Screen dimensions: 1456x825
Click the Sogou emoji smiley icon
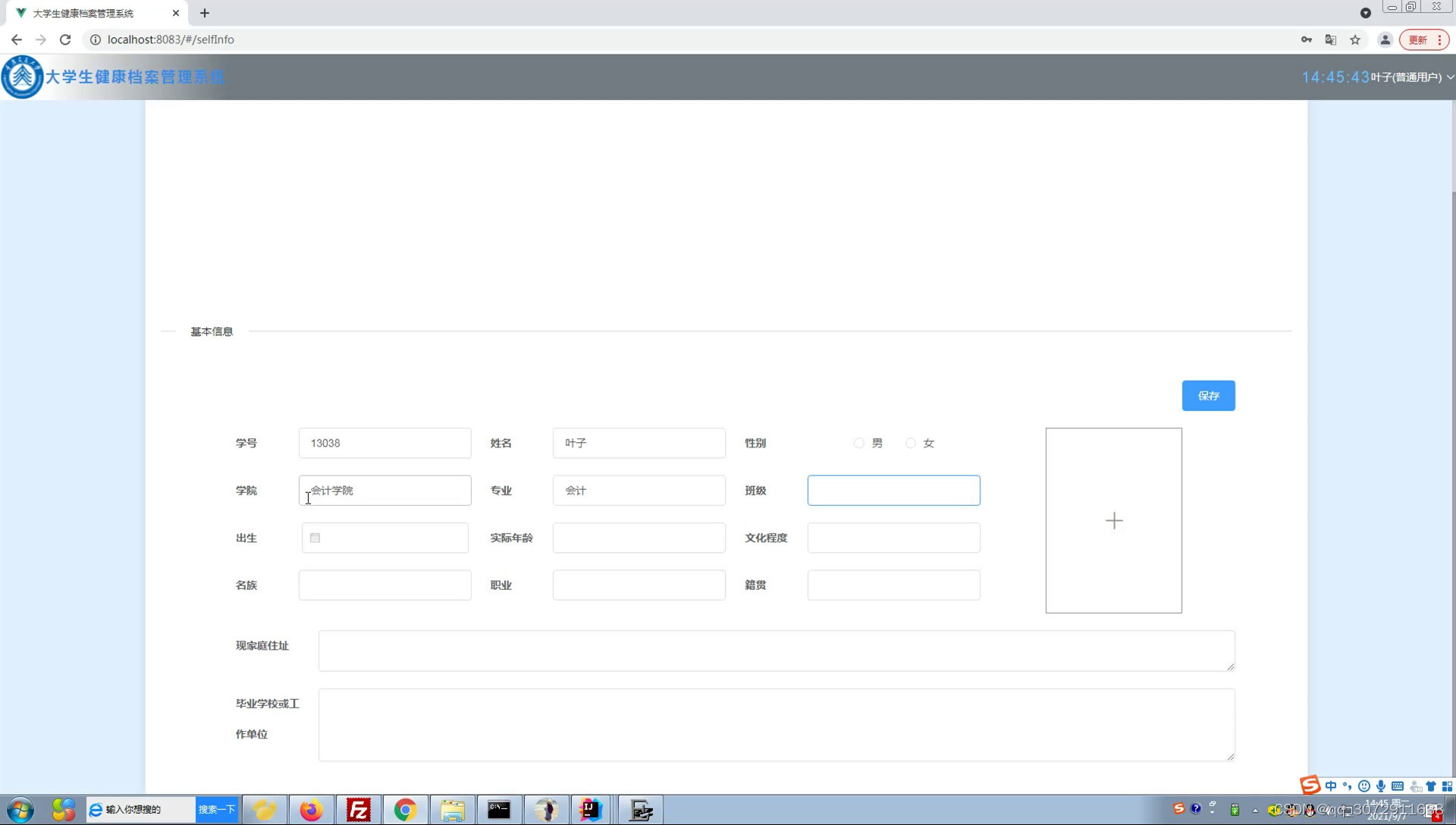(1364, 786)
